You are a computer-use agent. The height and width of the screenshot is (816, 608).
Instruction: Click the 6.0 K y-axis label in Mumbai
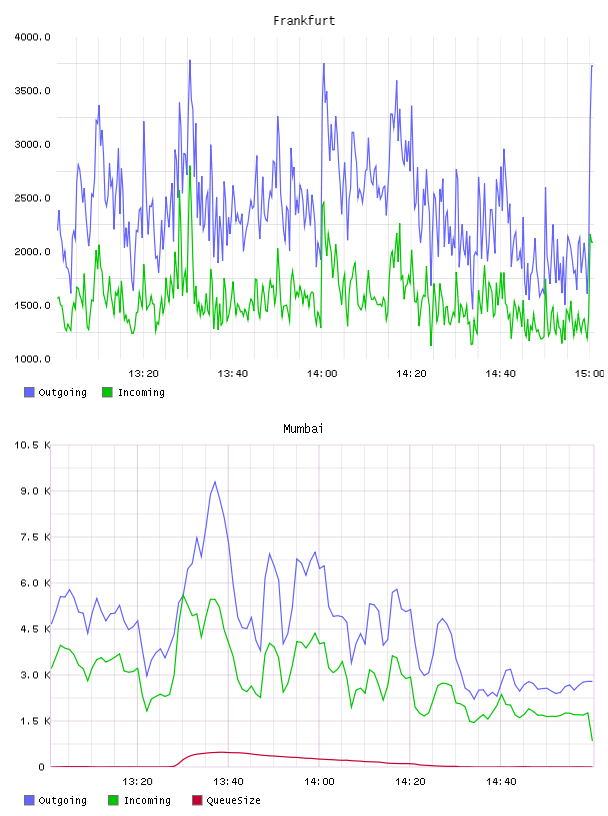(35, 583)
